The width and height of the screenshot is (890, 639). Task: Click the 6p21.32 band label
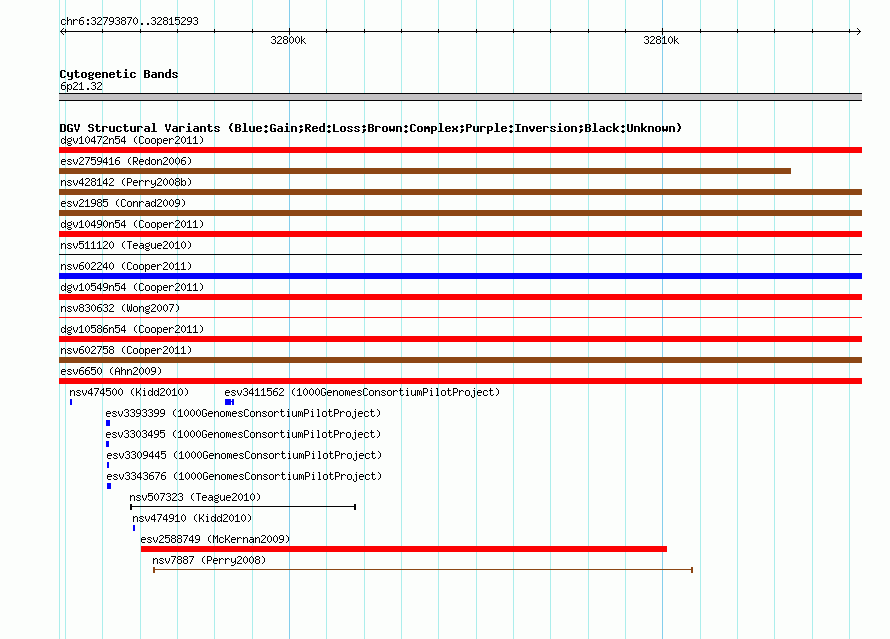coord(81,86)
